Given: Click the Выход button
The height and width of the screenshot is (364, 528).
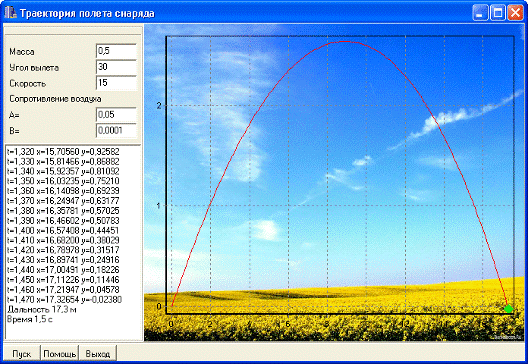Looking at the screenshot, I should 98,354.
